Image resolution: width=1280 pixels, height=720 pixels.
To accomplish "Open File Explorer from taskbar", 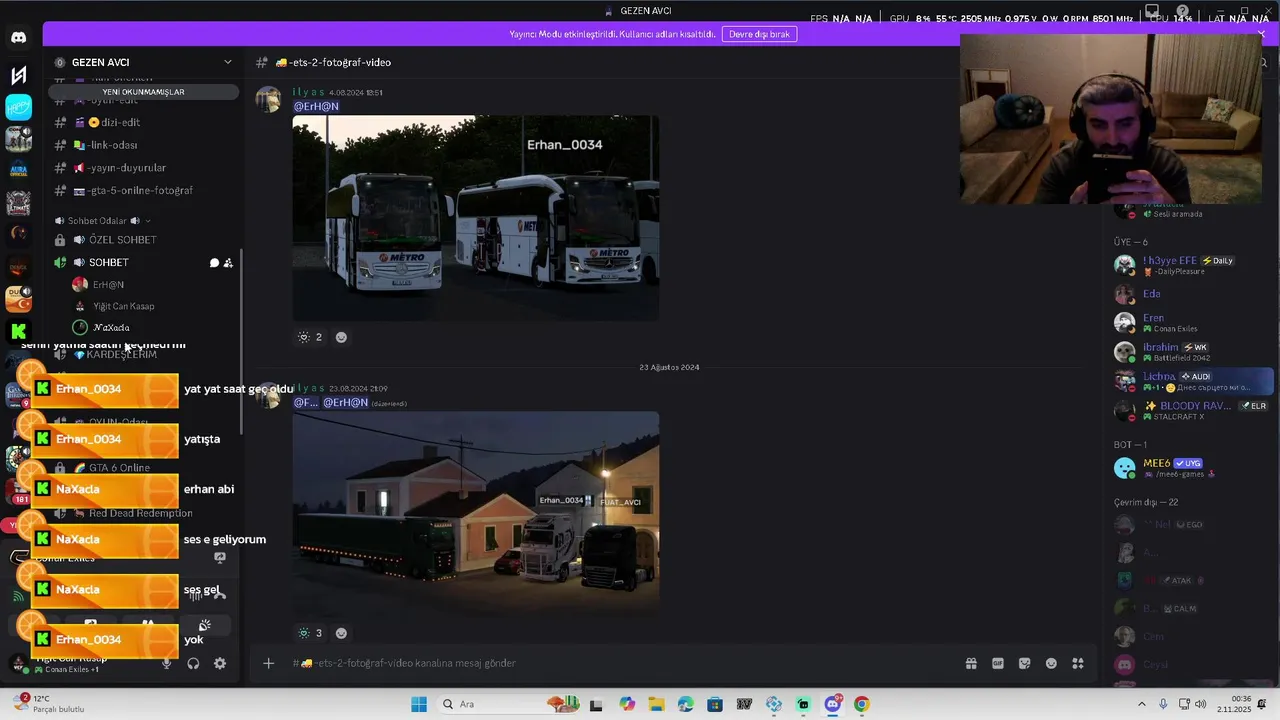I will 656,704.
